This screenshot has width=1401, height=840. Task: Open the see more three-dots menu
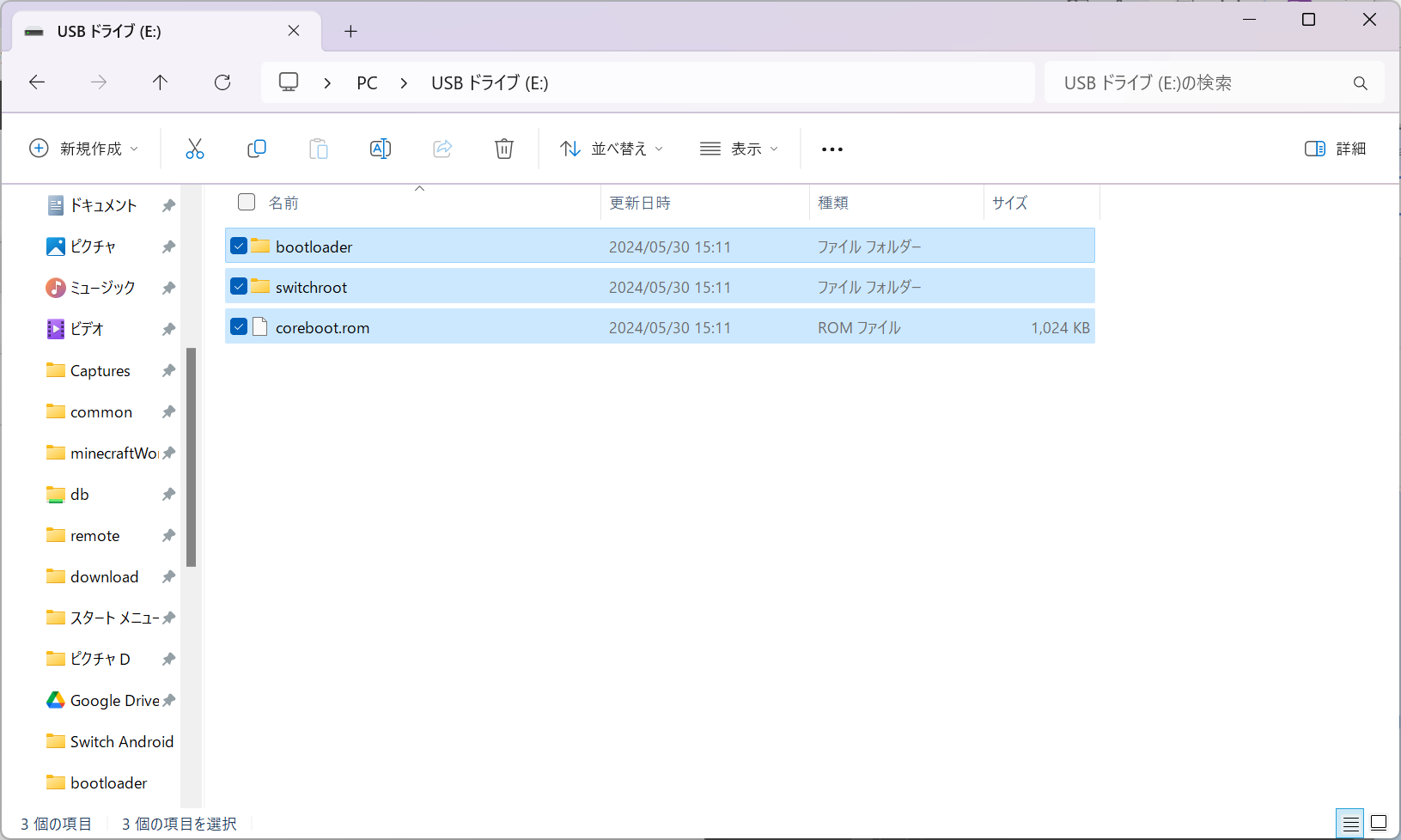pyautogui.click(x=832, y=149)
